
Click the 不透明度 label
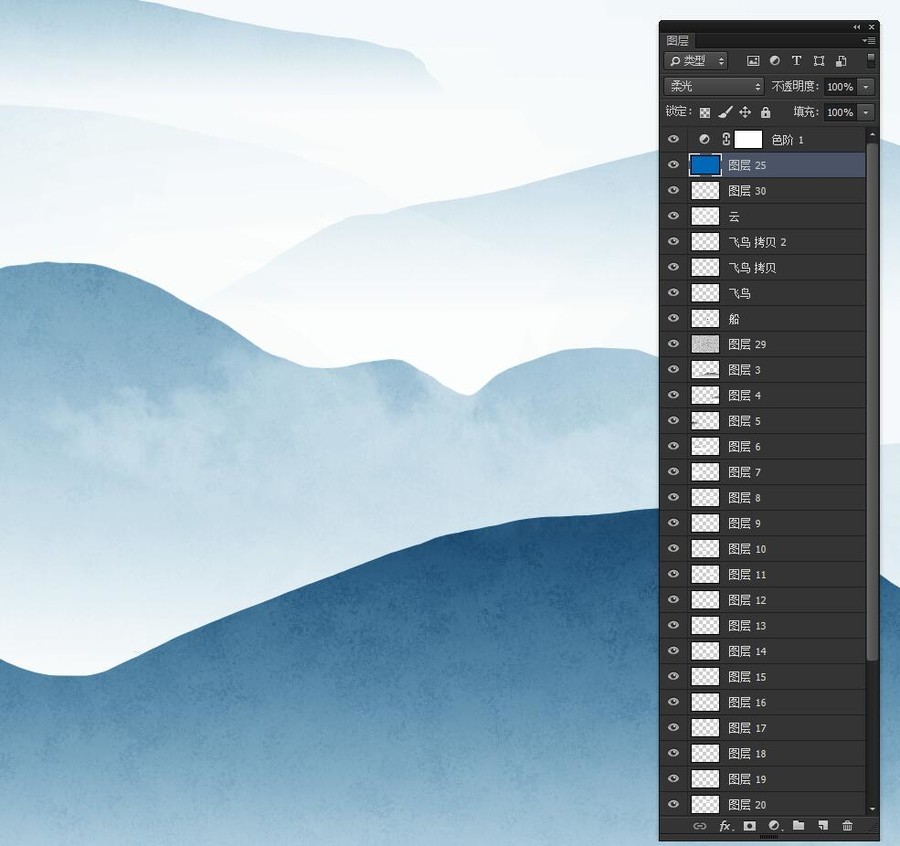pos(795,87)
